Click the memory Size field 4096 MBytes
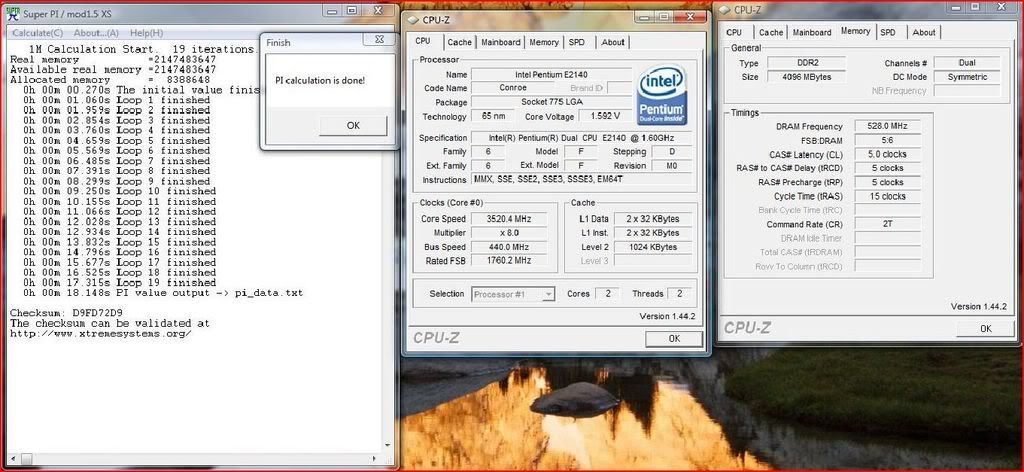Image resolution: width=1024 pixels, height=472 pixels. 806,76
